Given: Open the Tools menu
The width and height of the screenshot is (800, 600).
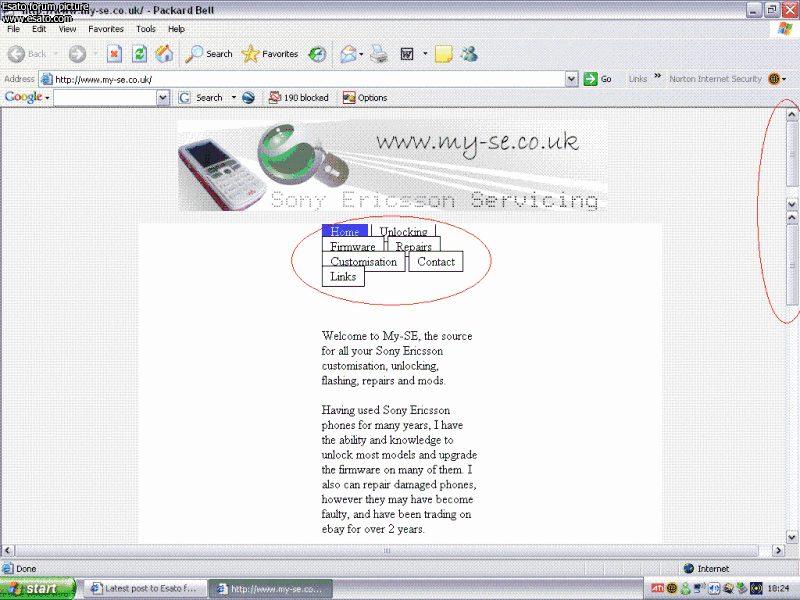Looking at the screenshot, I should coord(146,29).
